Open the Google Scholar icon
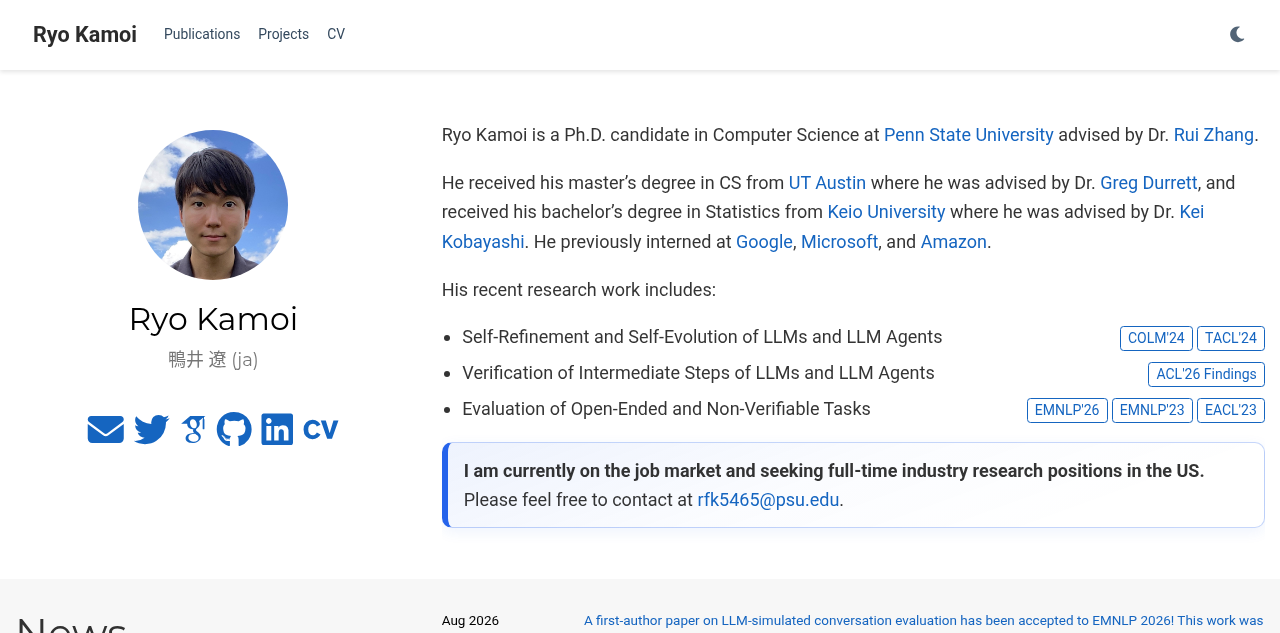 click(x=193, y=429)
